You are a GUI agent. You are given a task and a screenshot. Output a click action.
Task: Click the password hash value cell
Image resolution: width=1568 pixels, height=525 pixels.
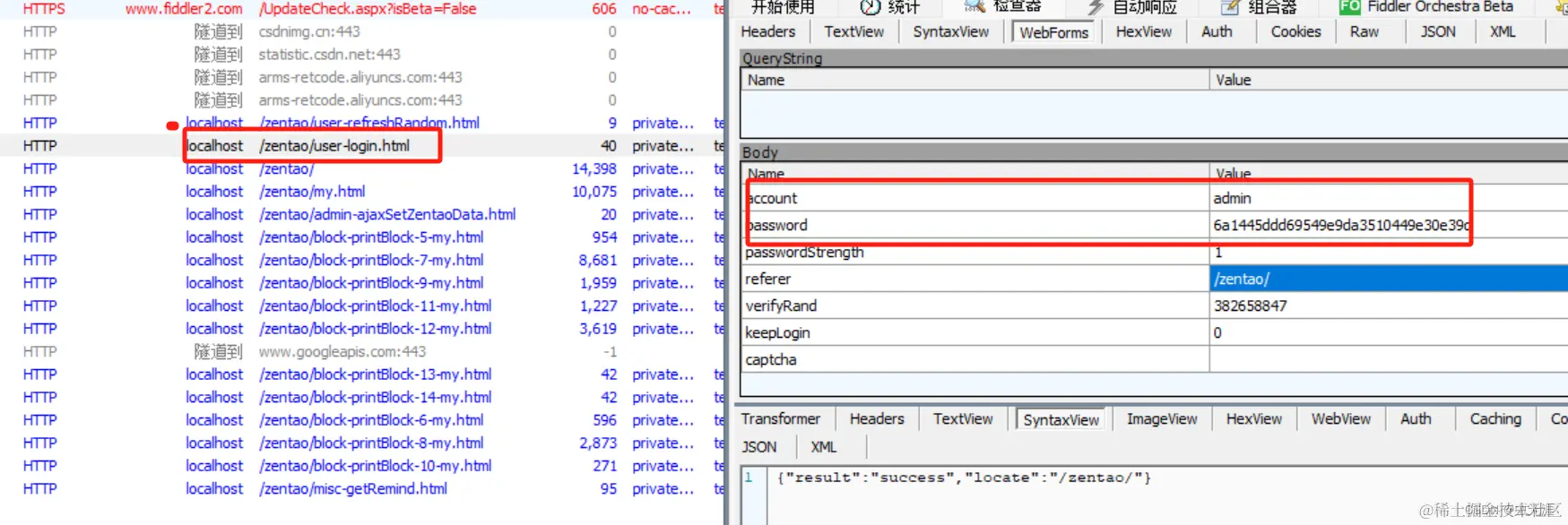(x=1389, y=225)
